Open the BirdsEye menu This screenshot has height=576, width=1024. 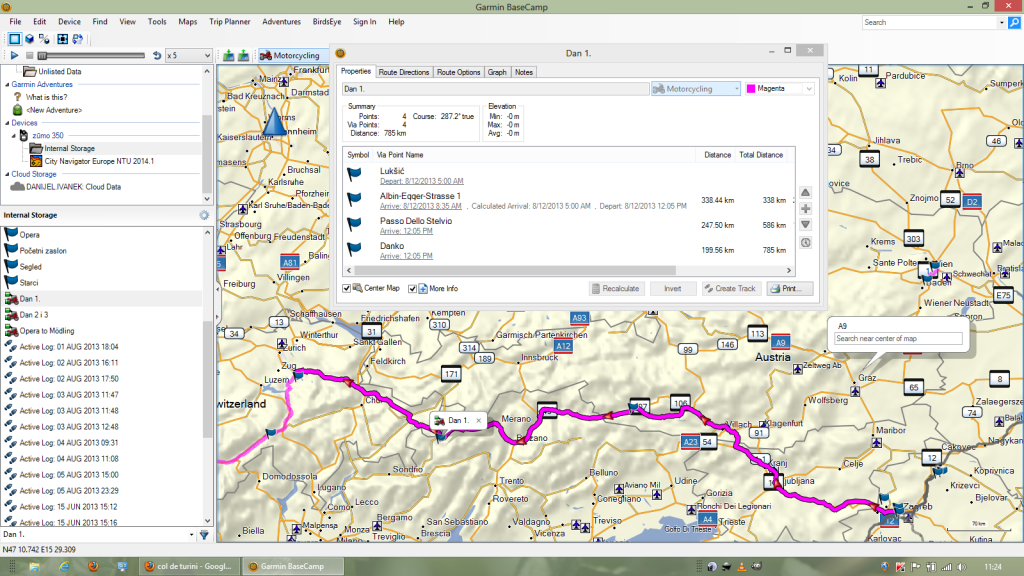click(327, 22)
